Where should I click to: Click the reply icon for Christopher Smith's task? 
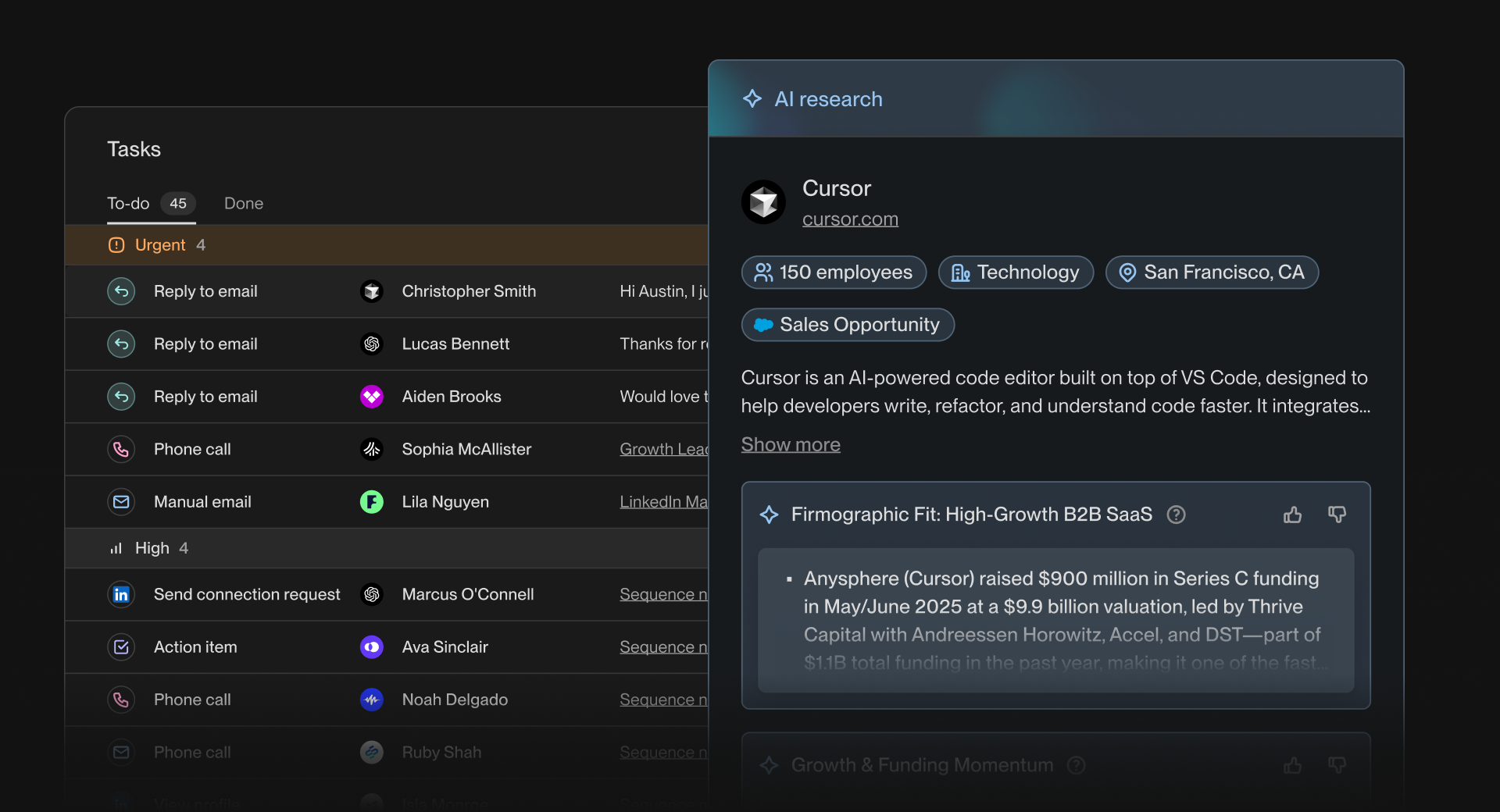(x=121, y=291)
